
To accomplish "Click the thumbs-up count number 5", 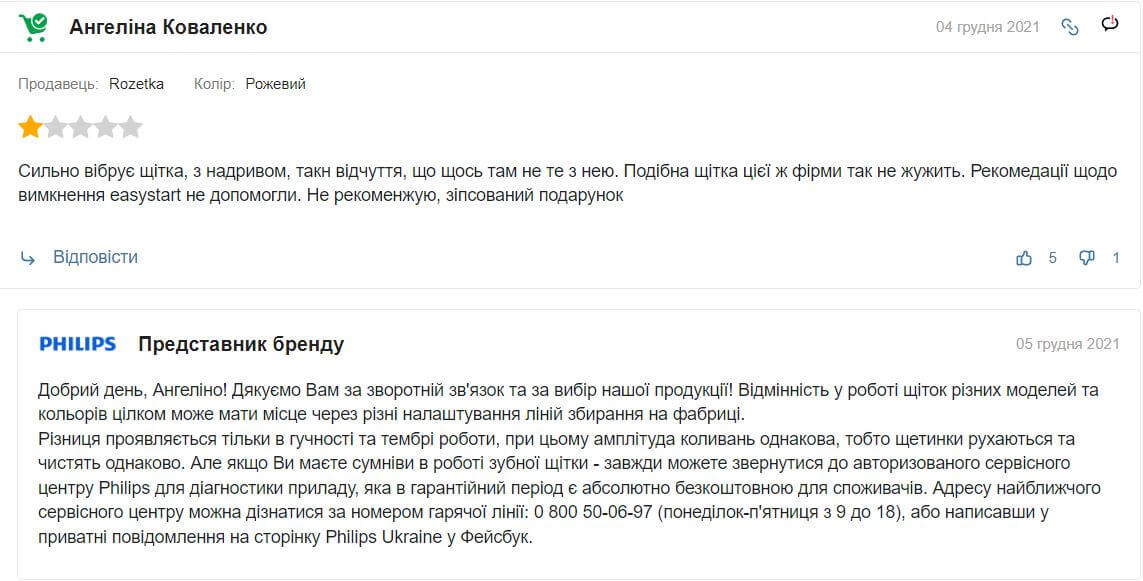I will pos(1051,257).
